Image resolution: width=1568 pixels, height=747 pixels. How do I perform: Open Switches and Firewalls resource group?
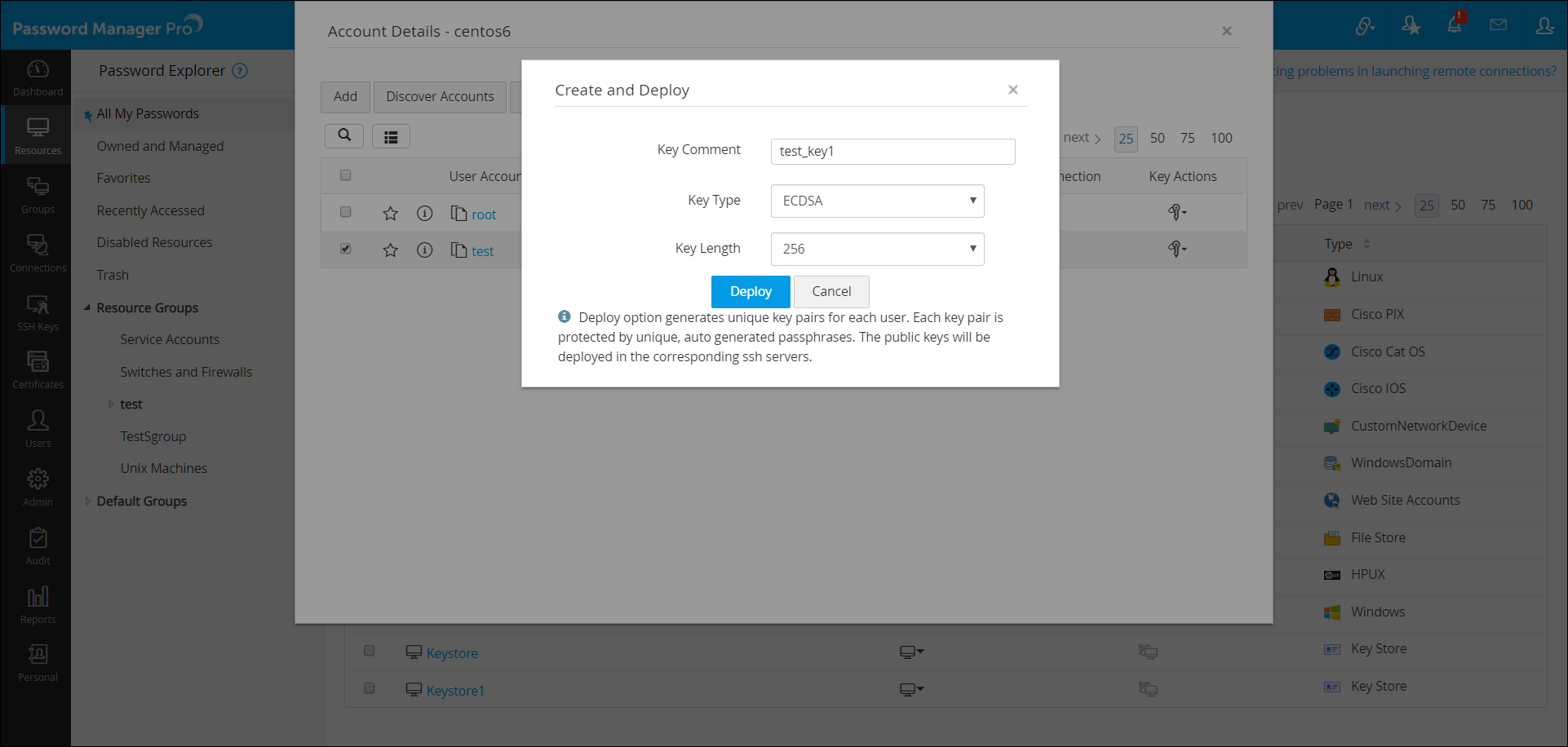coord(186,372)
